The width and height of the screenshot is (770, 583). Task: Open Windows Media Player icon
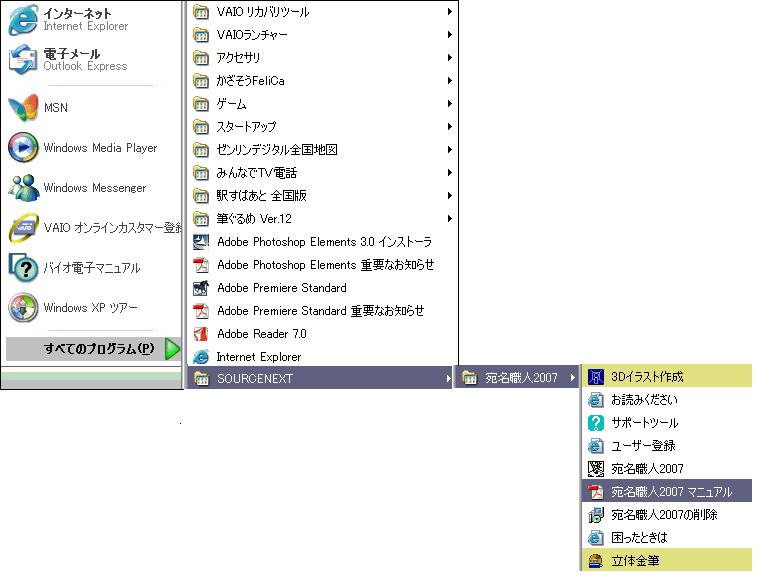coord(23,147)
